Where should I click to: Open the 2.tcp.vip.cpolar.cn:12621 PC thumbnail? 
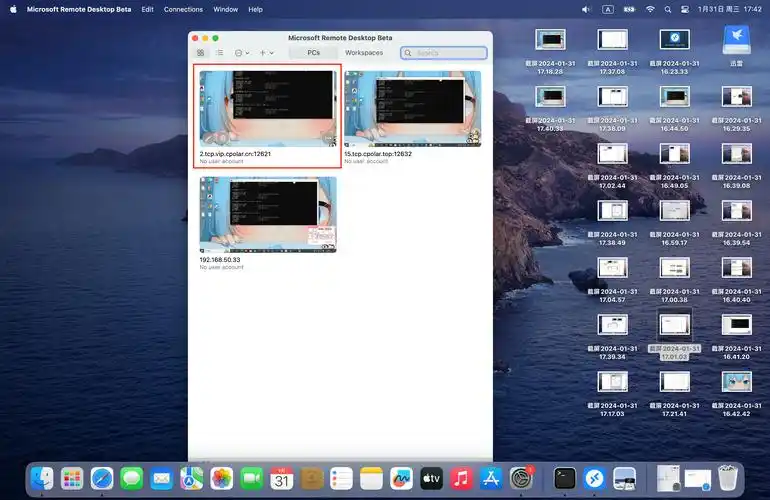pos(267,108)
